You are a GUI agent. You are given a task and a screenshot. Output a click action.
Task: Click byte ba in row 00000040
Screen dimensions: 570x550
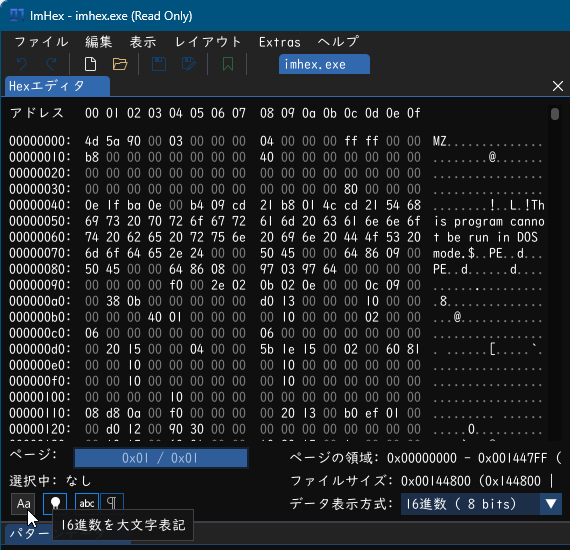(134, 205)
